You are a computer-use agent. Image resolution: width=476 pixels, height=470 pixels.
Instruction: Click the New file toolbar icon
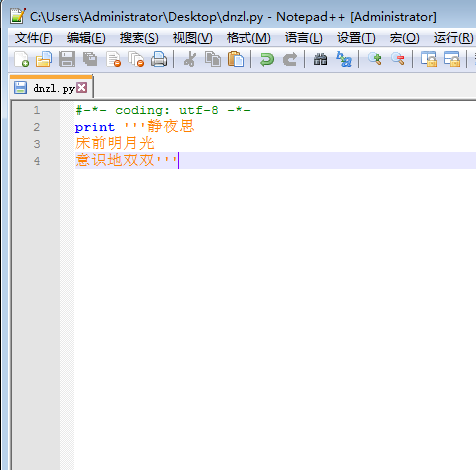(x=21, y=59)
